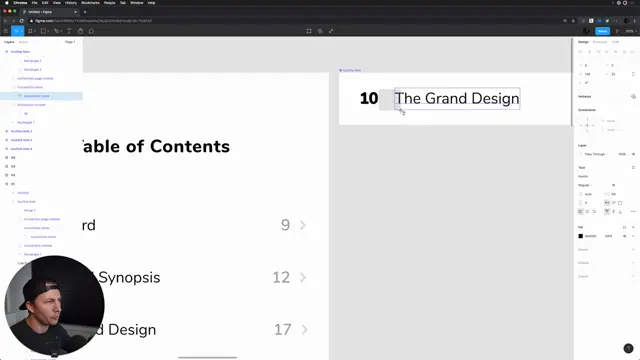Open the zoom level dropdown
Image resolution: width=640 pixels, height=360 pixels.
[x=631, y=31]
